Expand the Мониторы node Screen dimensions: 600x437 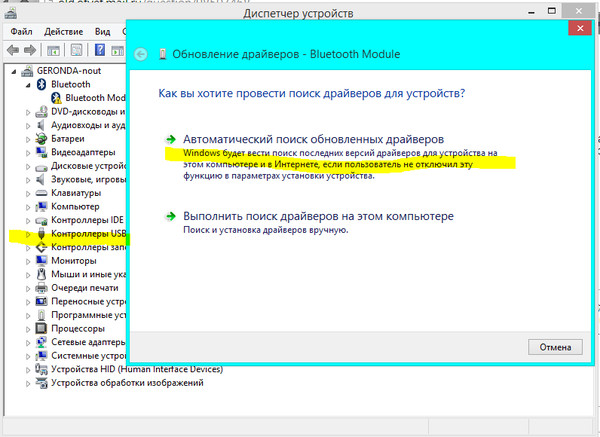28,262
